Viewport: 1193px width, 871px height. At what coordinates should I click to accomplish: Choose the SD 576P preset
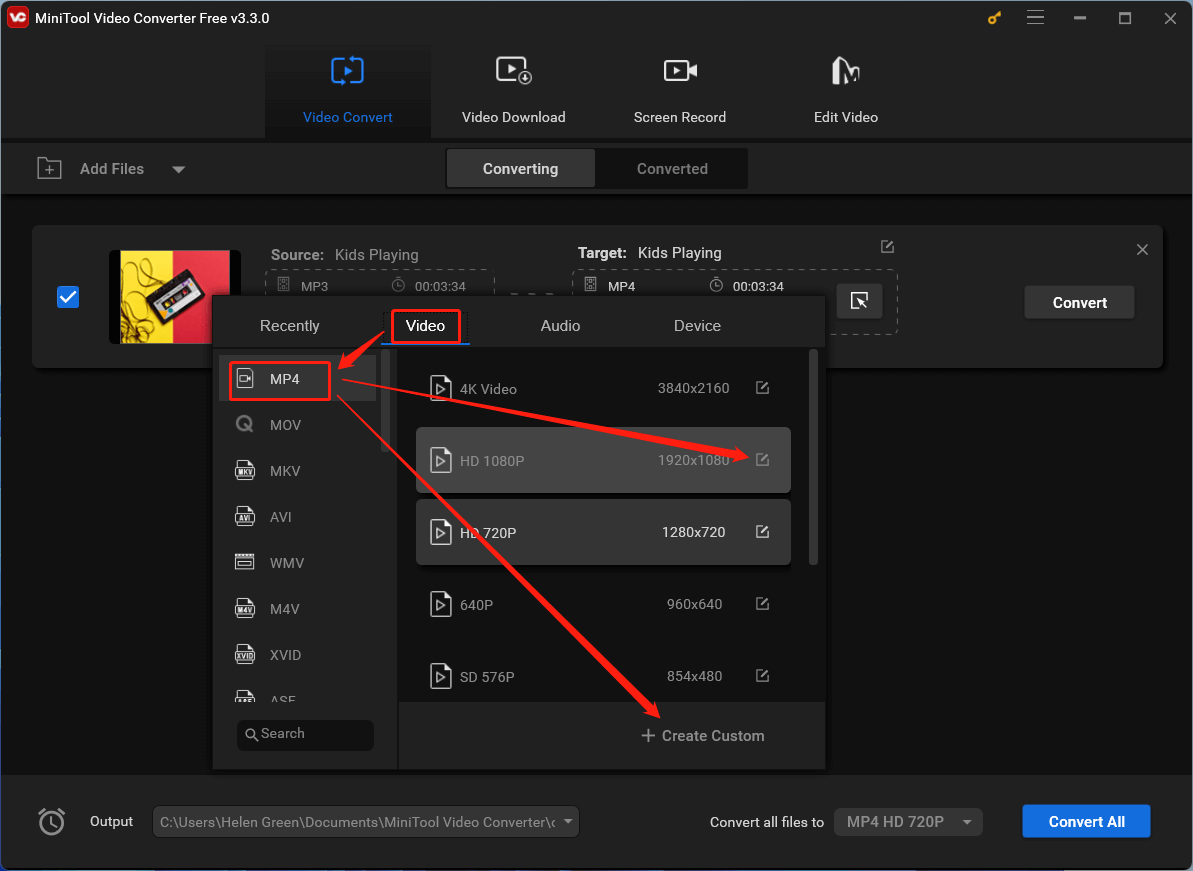pyautogui.click(x=603, y=676)
